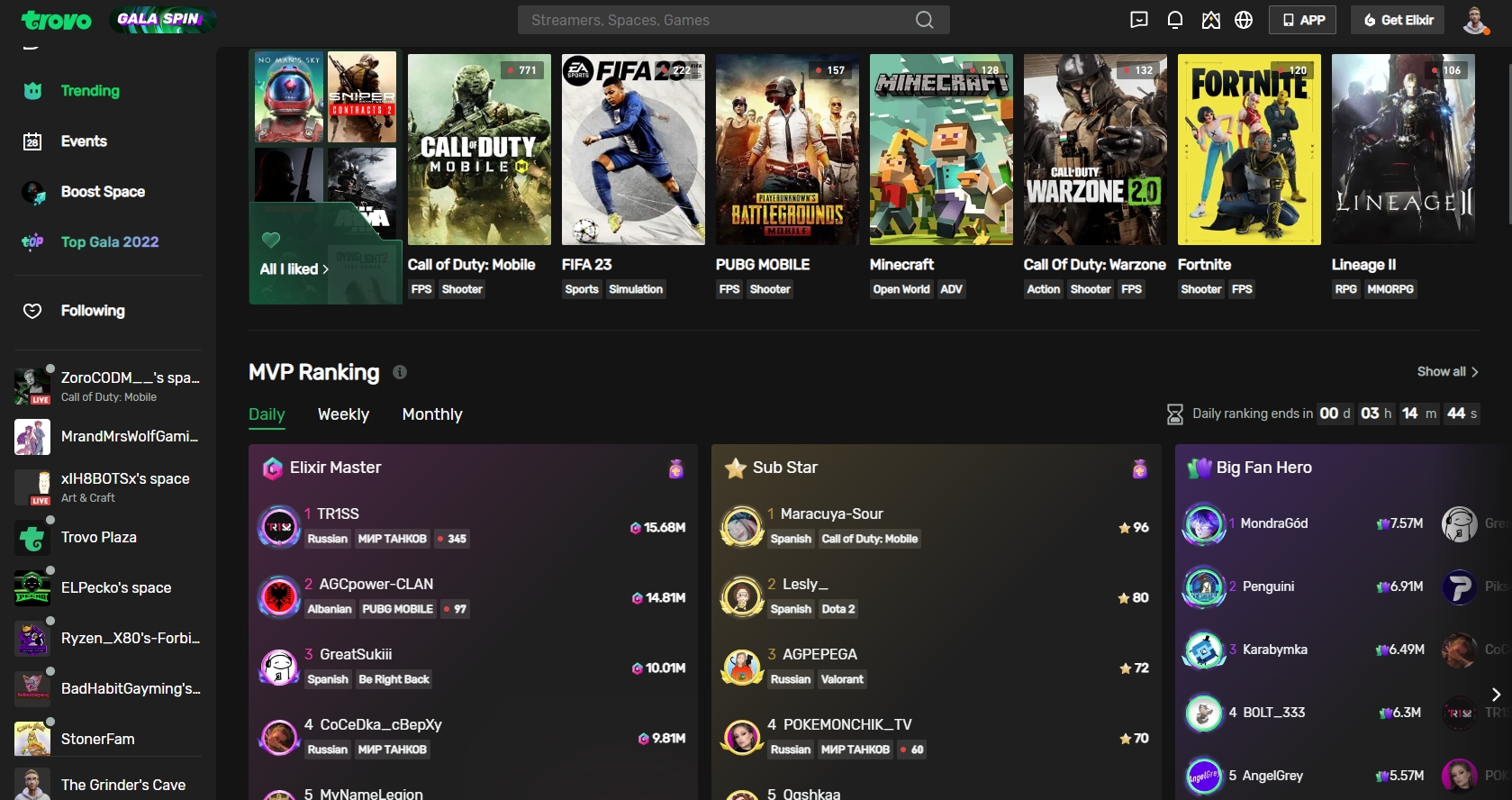Open the Gala Spin banner

162,19
